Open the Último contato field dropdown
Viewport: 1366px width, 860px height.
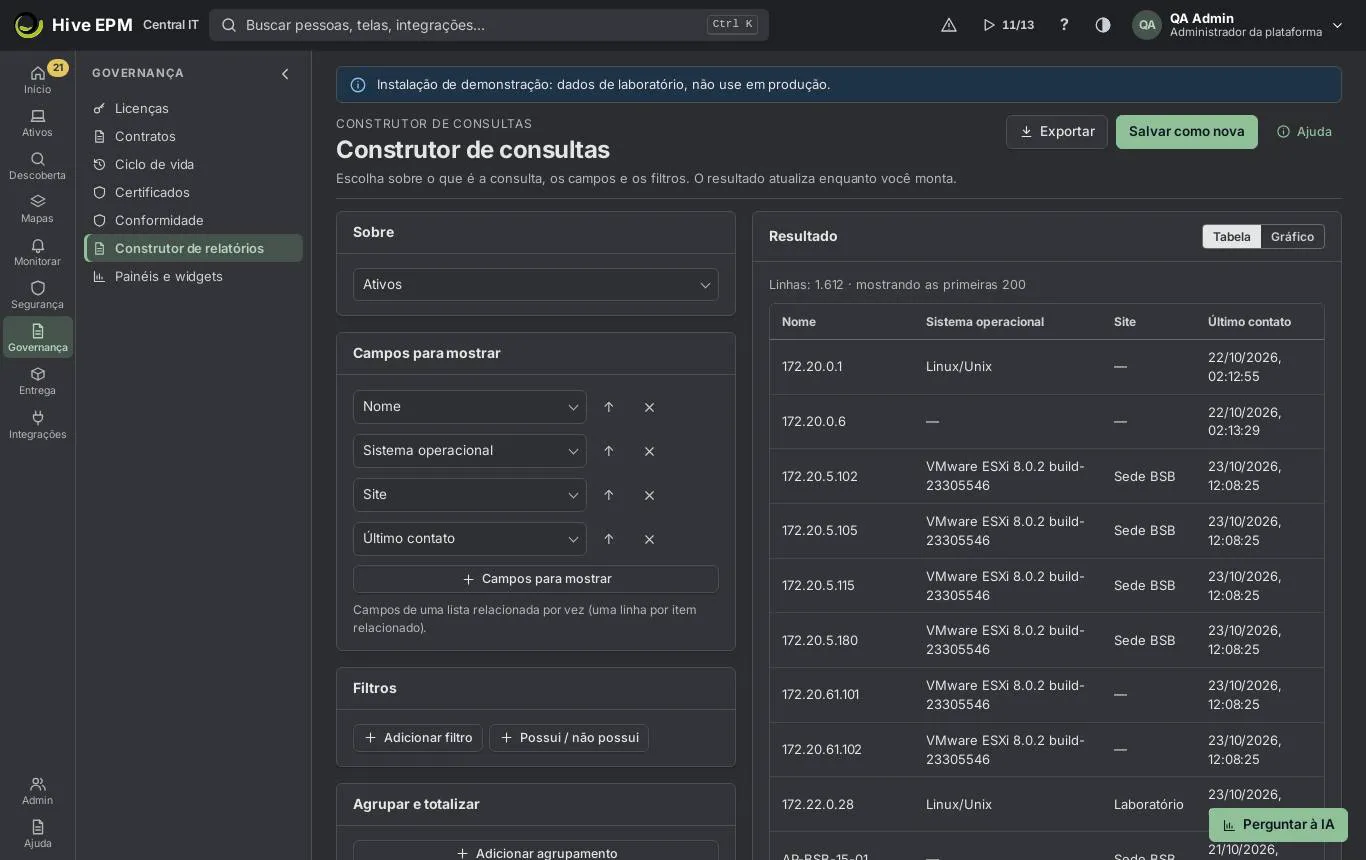click(470, 539)
